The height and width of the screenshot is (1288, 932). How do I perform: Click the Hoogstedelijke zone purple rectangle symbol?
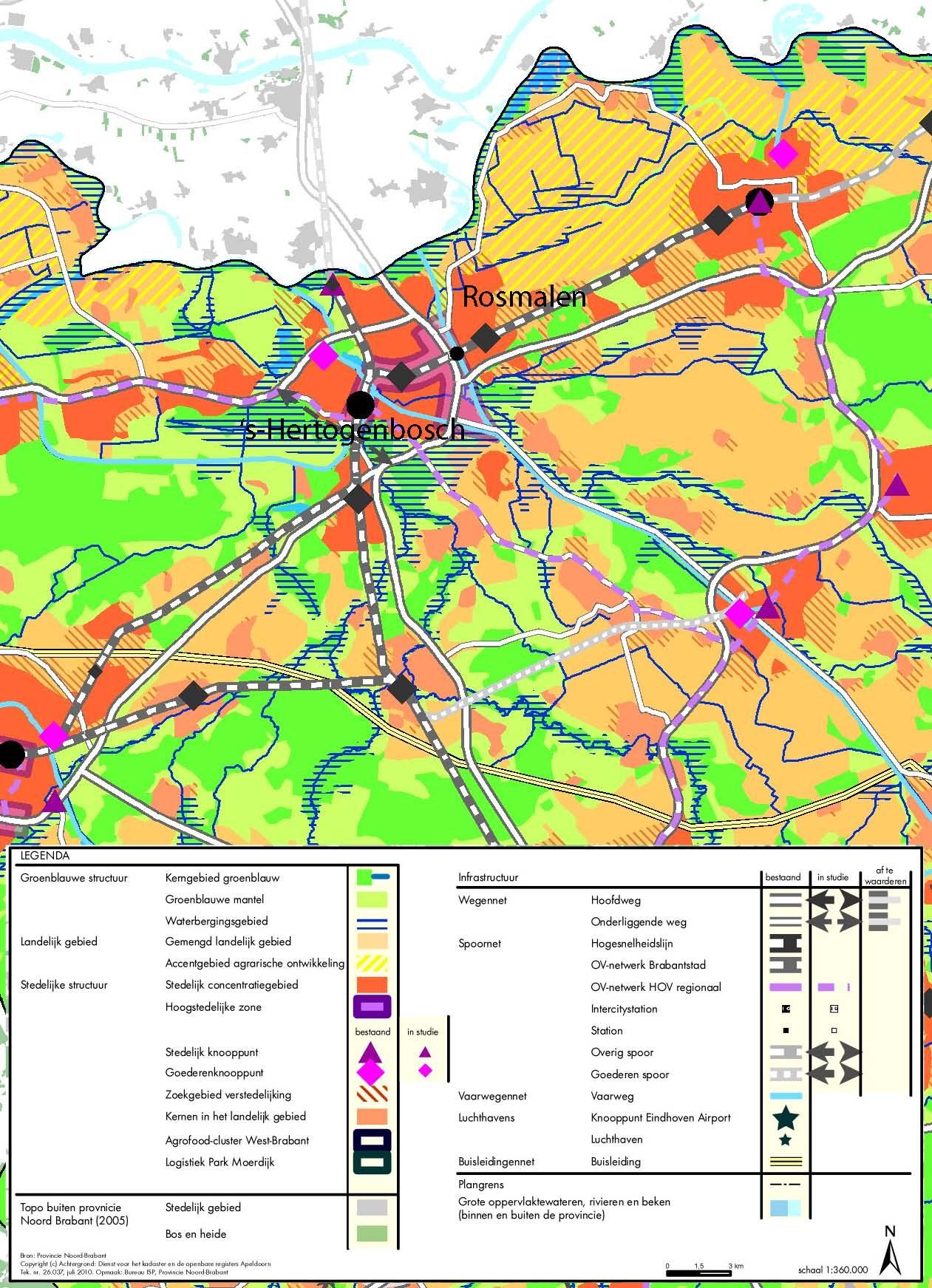(x=373, y=1007)
